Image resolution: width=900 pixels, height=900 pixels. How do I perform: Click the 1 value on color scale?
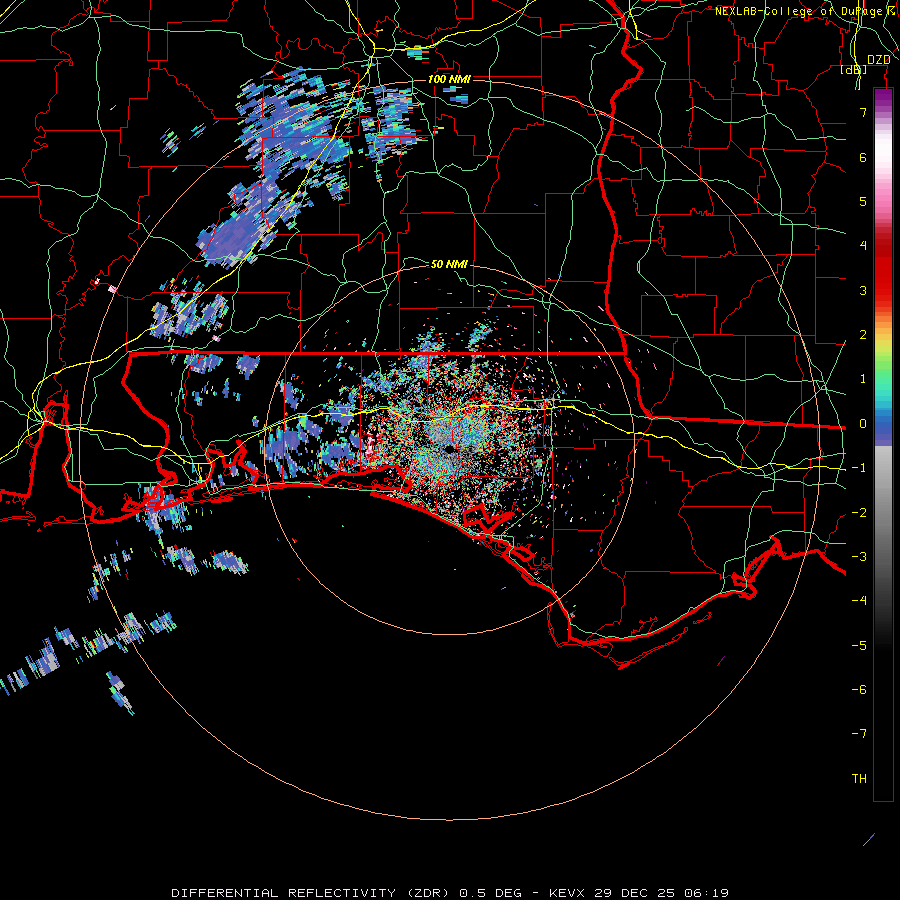(x=863, y=379)
